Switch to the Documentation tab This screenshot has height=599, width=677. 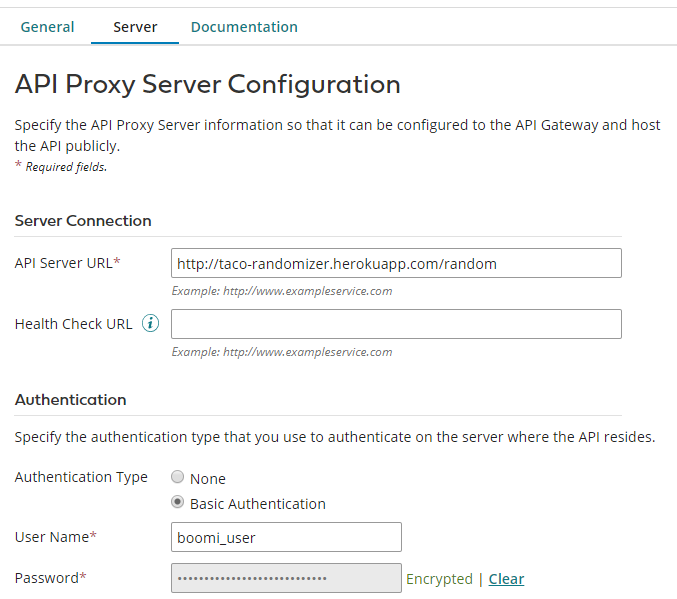[244, 27]
